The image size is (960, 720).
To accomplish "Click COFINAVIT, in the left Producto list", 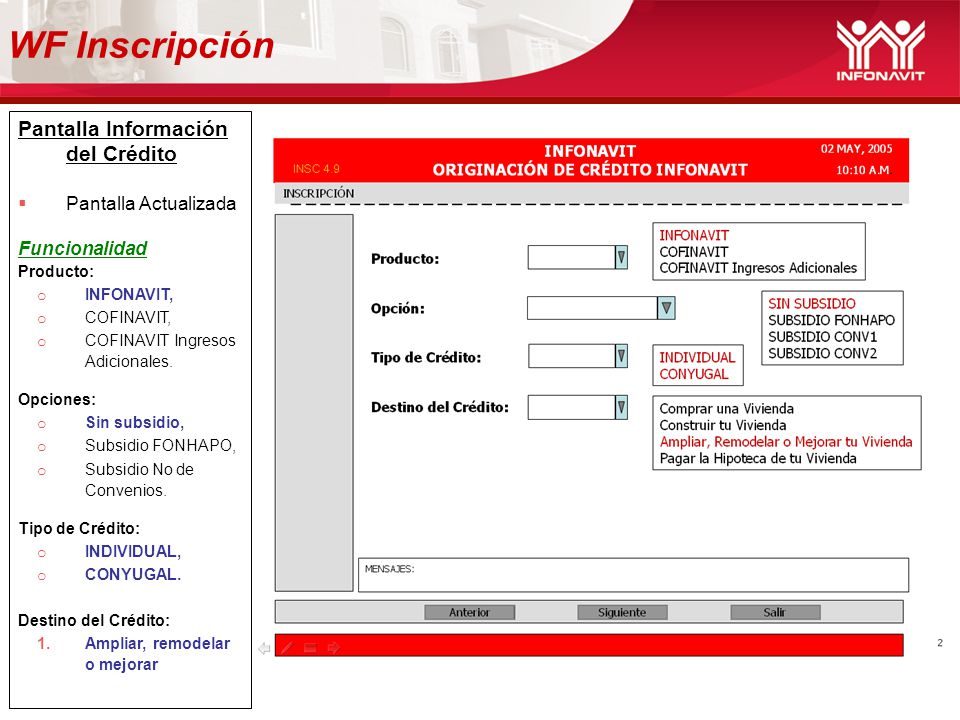I will 128,317.
